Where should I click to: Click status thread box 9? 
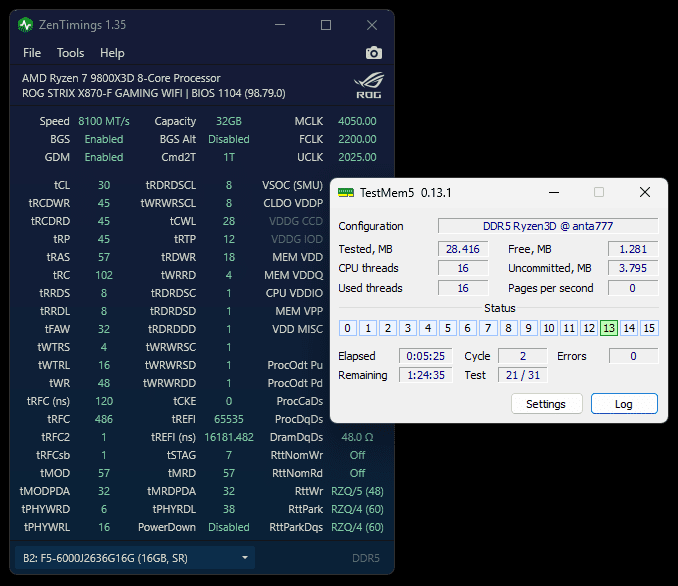pos(528,328)
